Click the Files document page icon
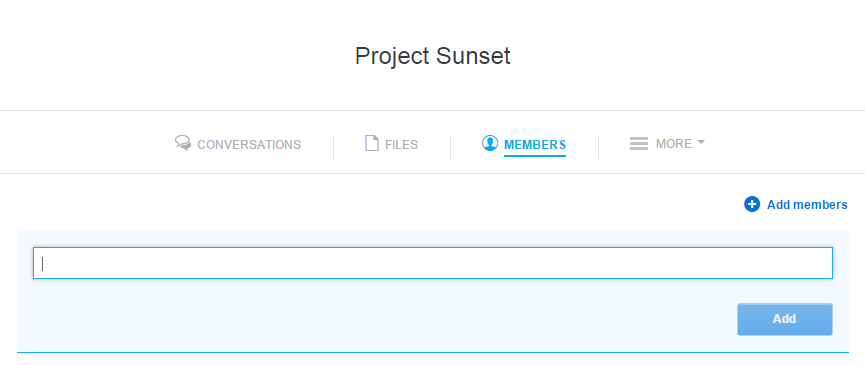Screen dimensions: 865x365 point(372,143)
